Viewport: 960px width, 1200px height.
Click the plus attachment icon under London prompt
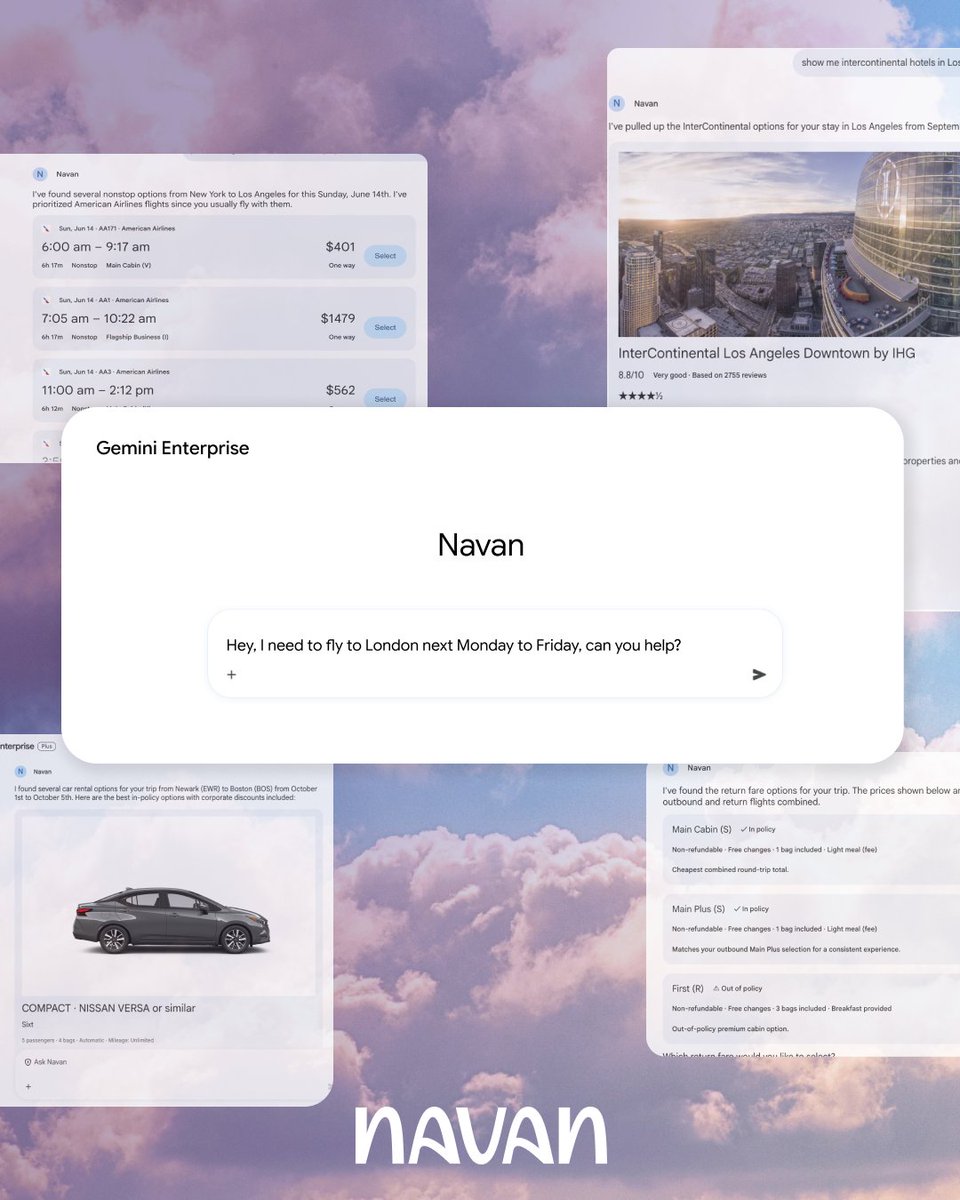pyautogui.click(x=231, y=675)
